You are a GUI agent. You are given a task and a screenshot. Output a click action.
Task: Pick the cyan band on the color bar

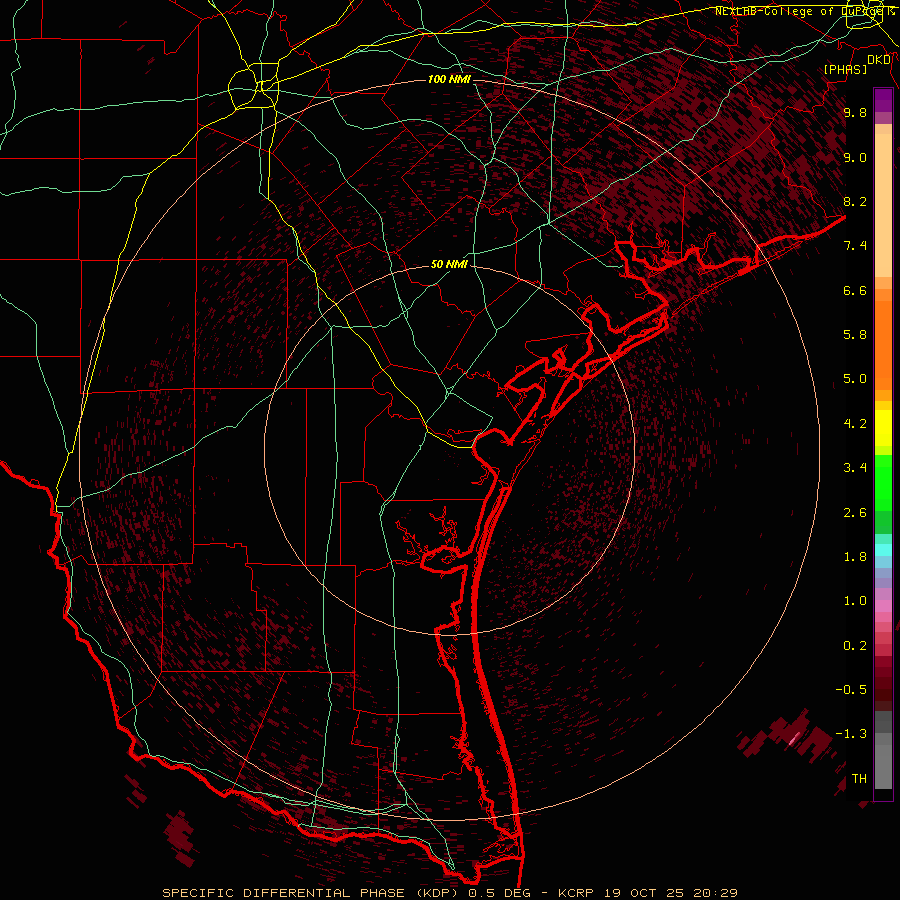pyautogui.click(x=883, y=550)
